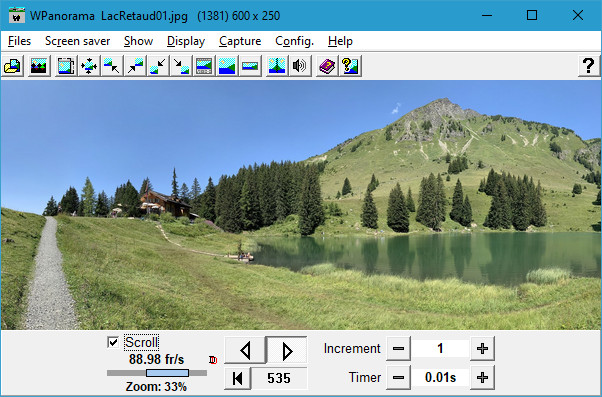This screenshot has height=397, width=602.
Task: Open the Config. menu
Action: click(x=294, y=41)
